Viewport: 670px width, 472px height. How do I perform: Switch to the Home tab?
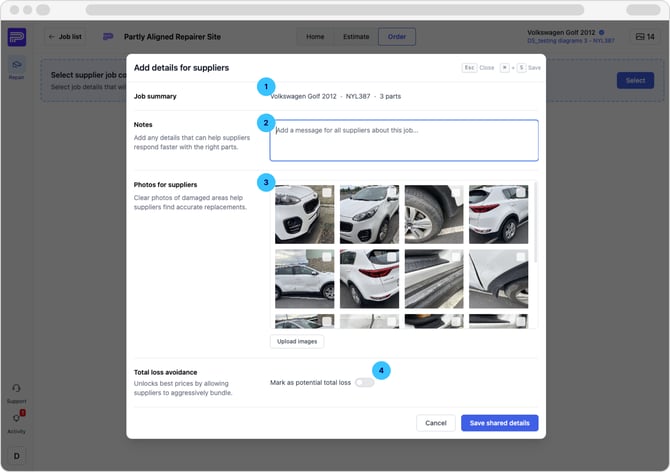(315, 37)
